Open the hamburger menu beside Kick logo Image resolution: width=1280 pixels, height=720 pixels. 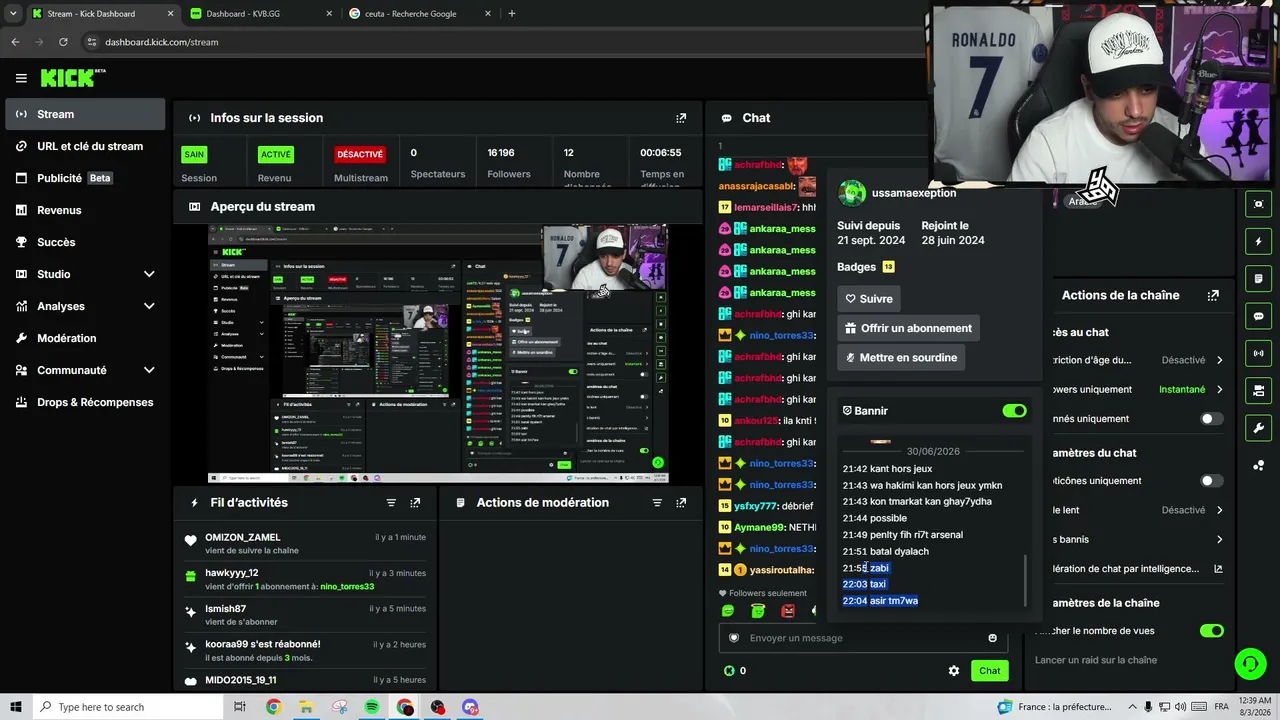coord(21,78)
